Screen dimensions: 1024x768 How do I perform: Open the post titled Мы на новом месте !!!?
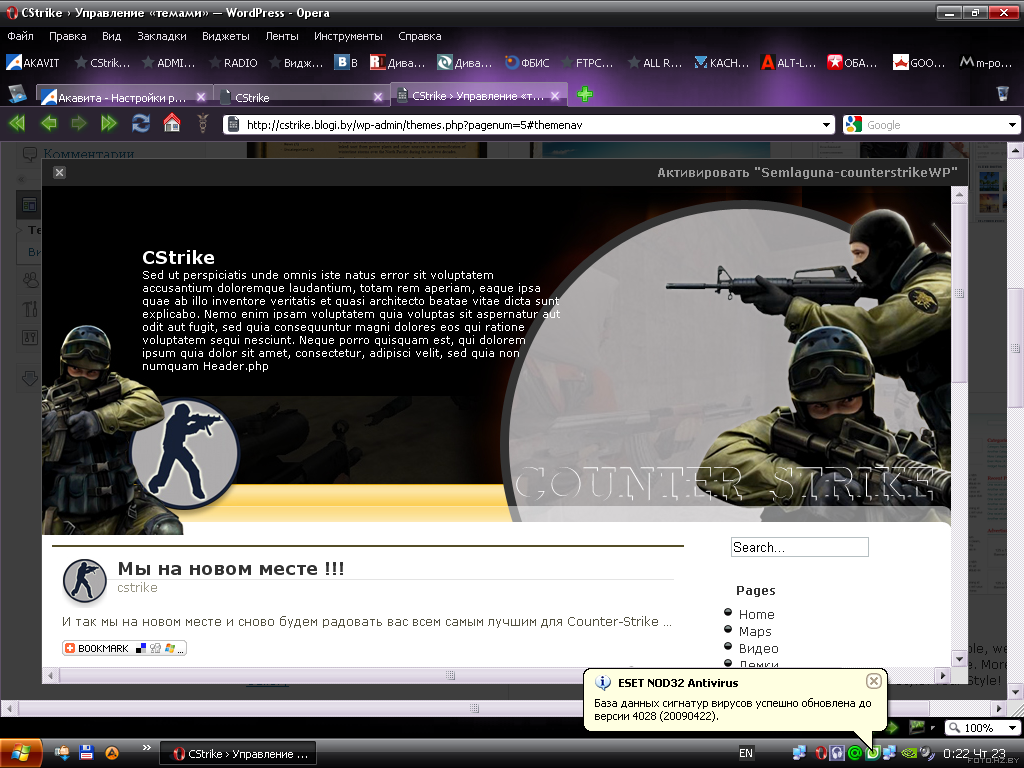pyautogui.click(x=231, y=568)
